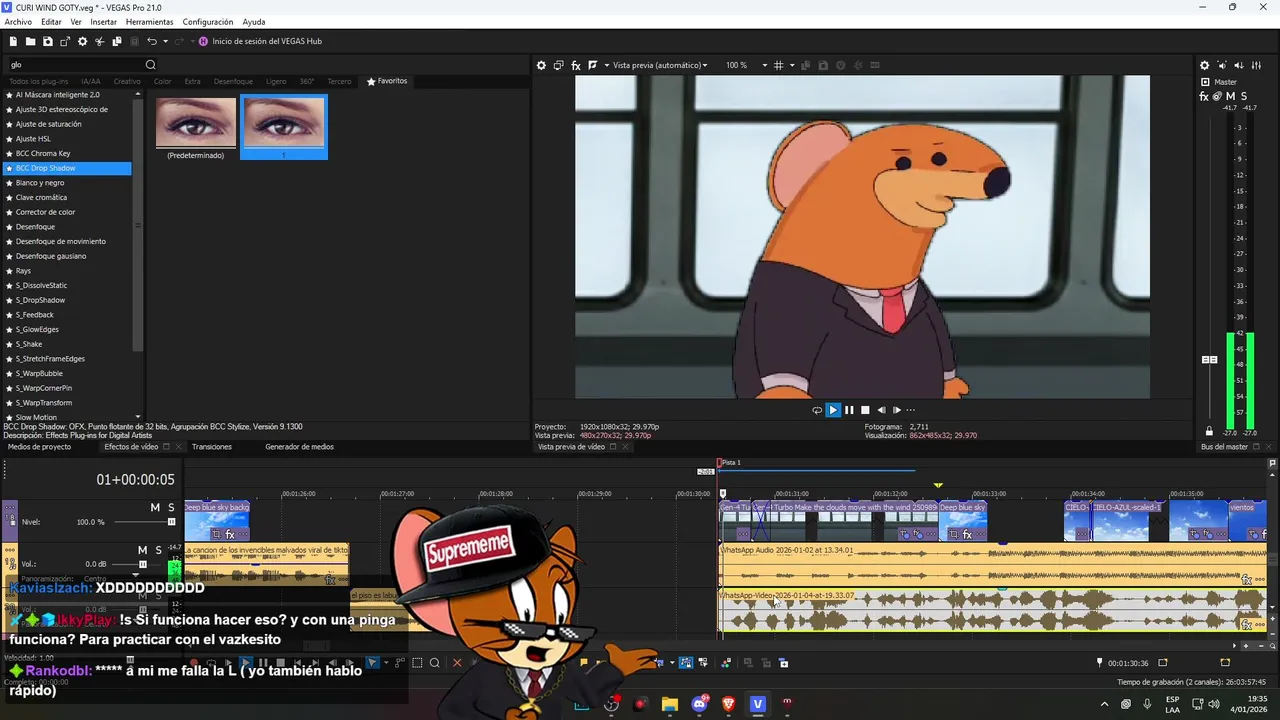Open Discord from the Windows taskbar

[699, 705]
